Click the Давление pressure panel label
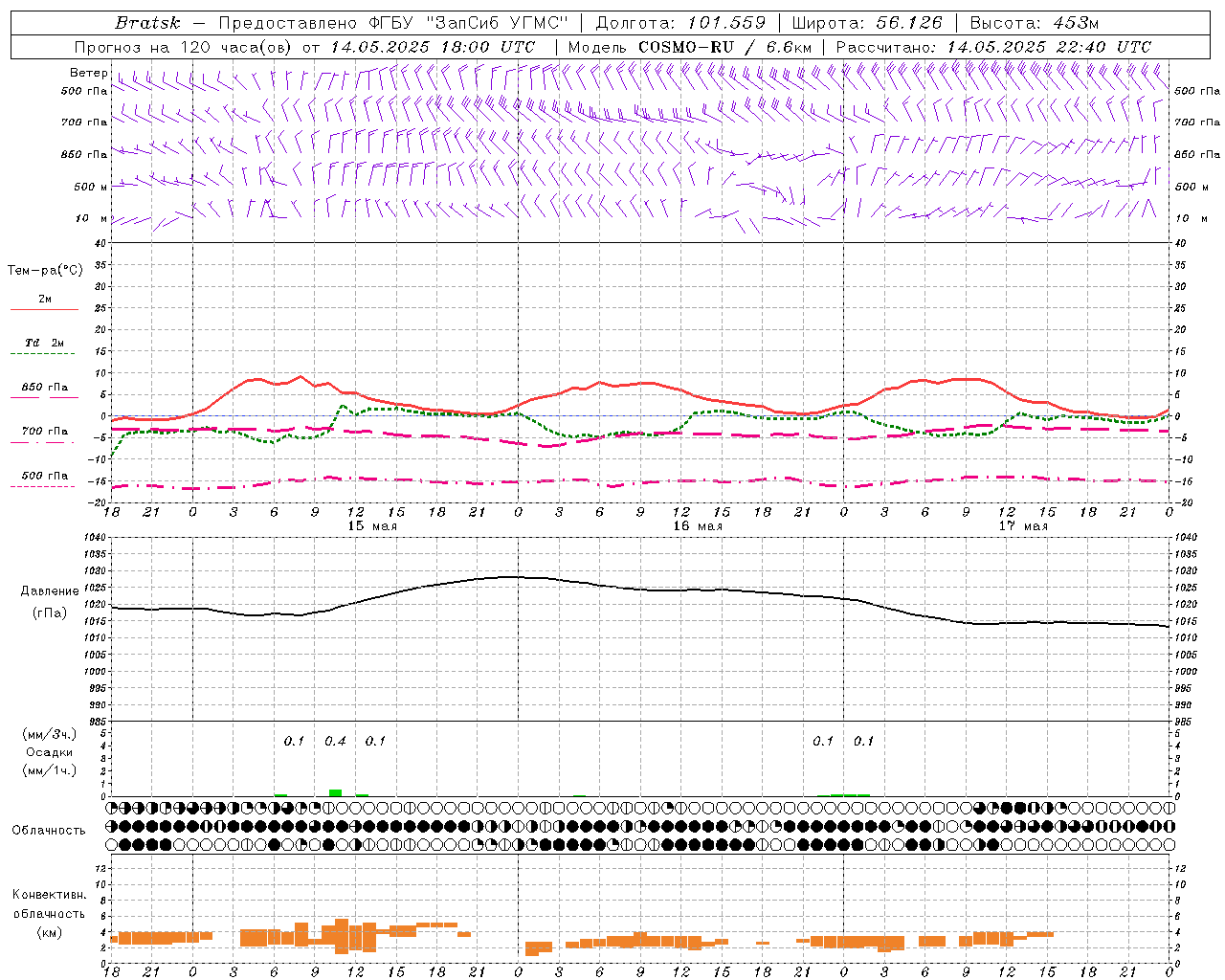The image size is (1225, 980). tap(49, 591)
